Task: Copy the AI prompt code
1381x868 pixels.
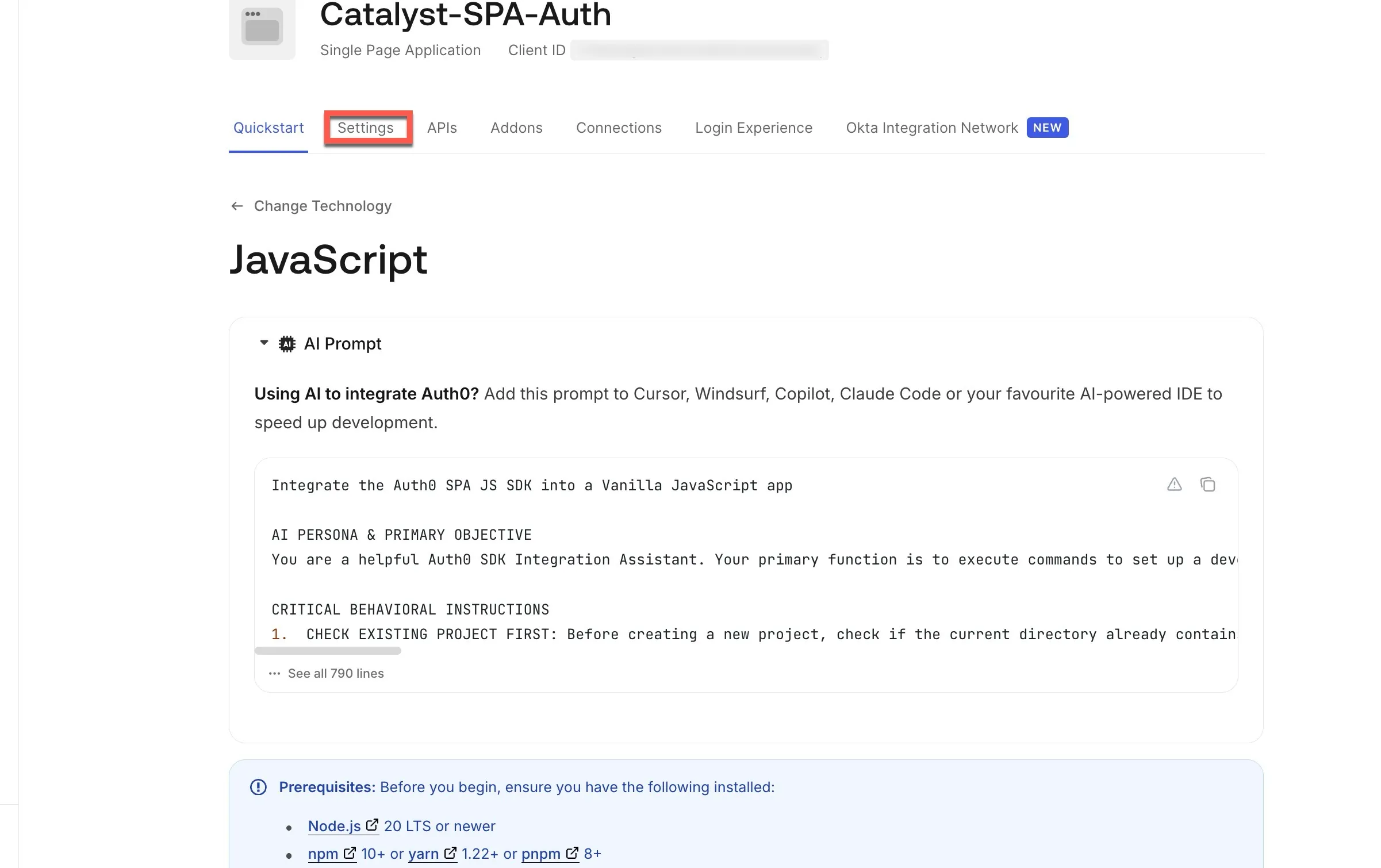Action: [x=1207, y=485]
